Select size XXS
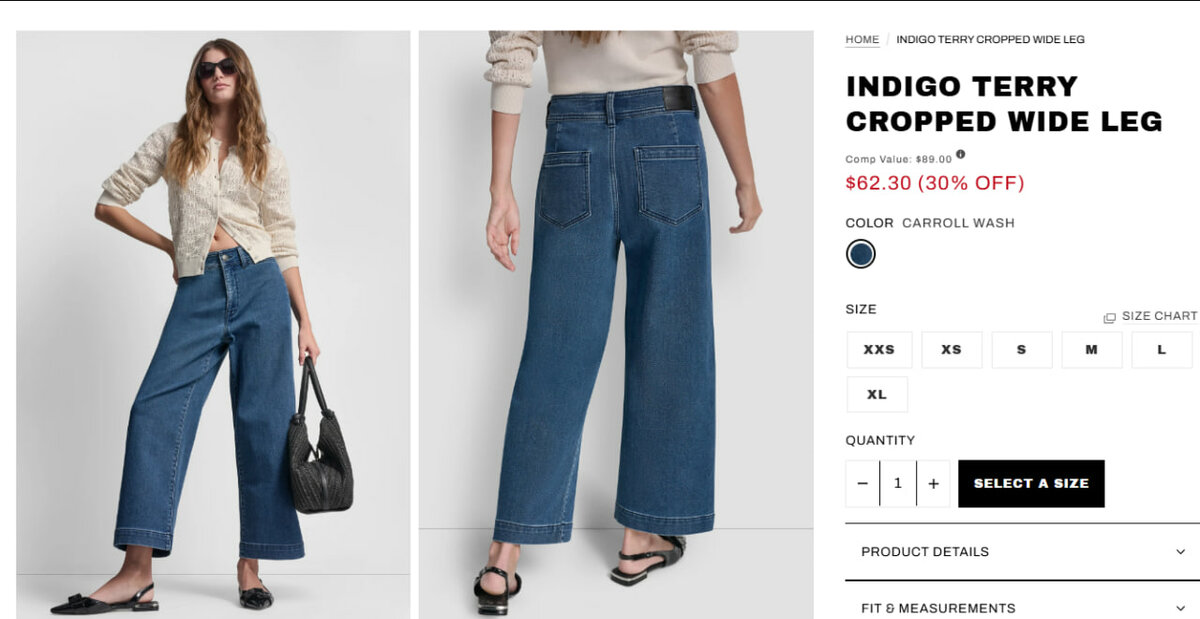This screenshot has width=1200, height=619. (x=879, y=350)
